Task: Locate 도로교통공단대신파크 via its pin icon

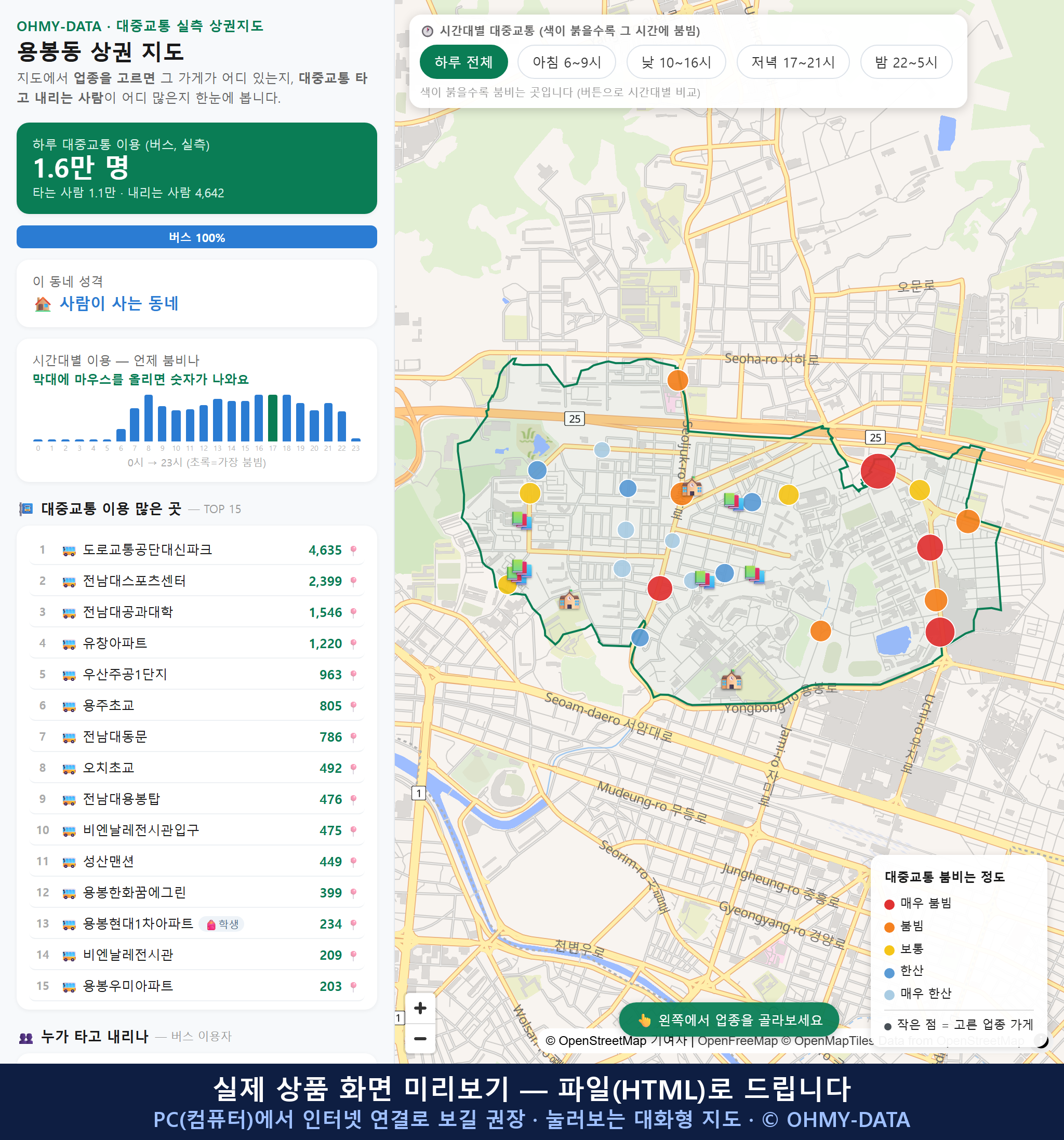Action: (353, 551)
